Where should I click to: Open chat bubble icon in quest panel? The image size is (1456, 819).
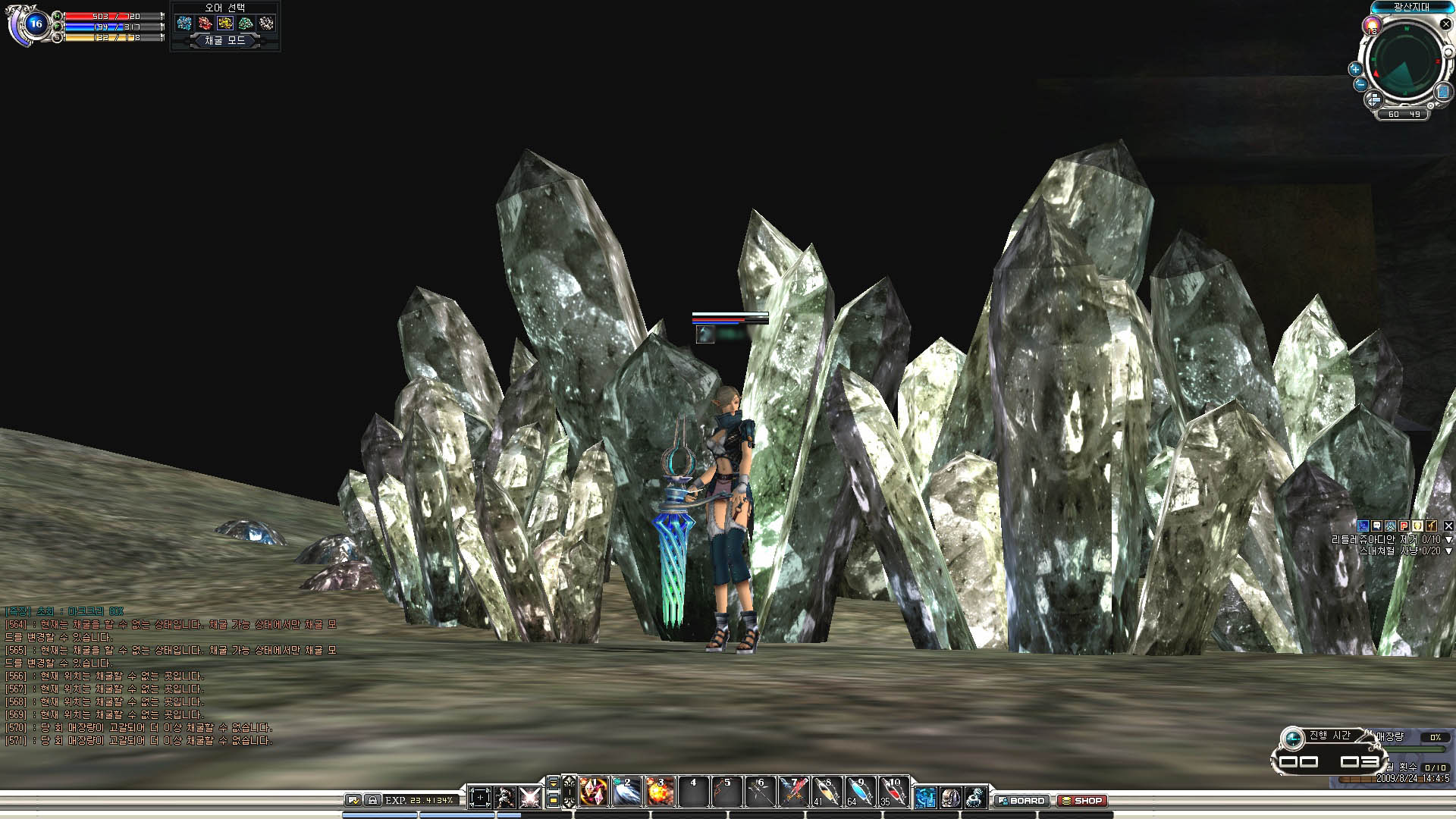tap(1376, 526)
